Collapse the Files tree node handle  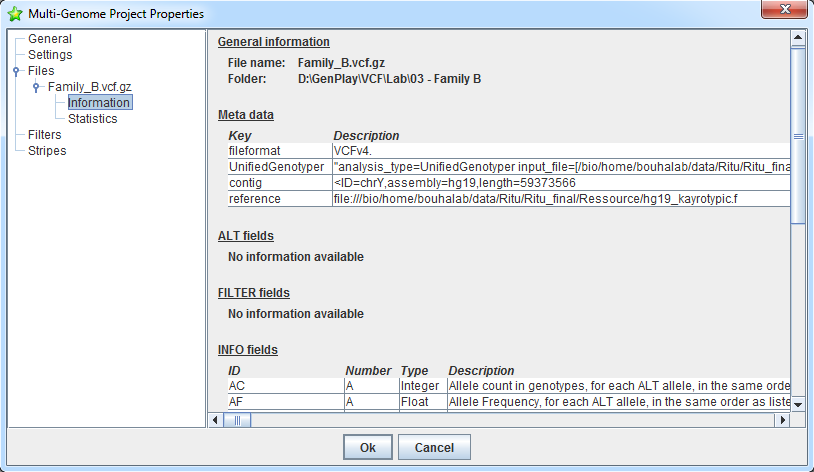16,71
